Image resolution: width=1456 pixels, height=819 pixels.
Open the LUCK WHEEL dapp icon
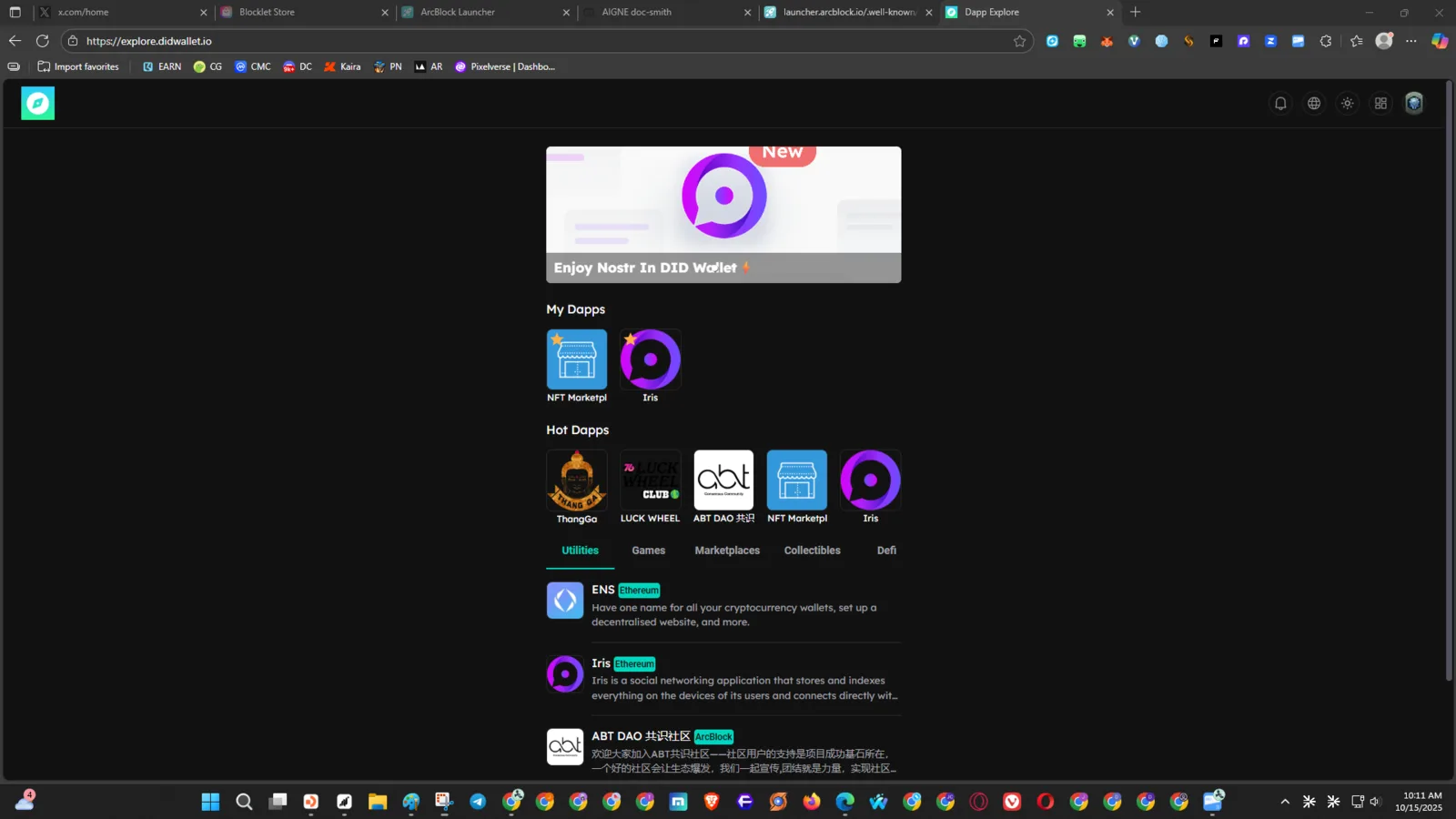(651, 480)
